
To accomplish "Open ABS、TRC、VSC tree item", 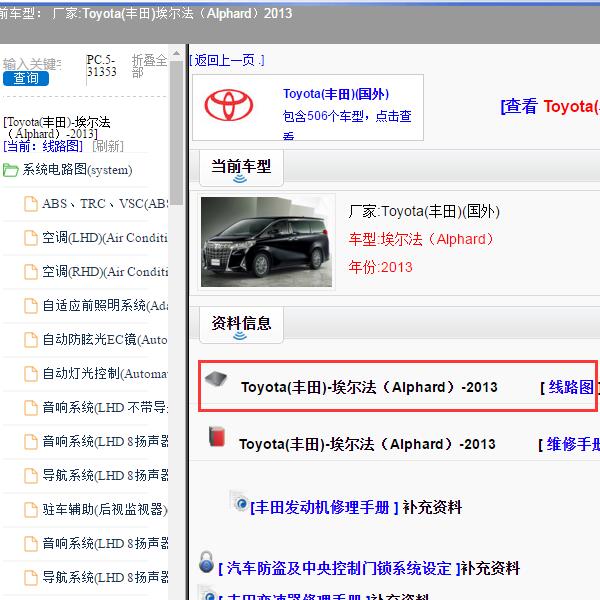I will 105,204.
